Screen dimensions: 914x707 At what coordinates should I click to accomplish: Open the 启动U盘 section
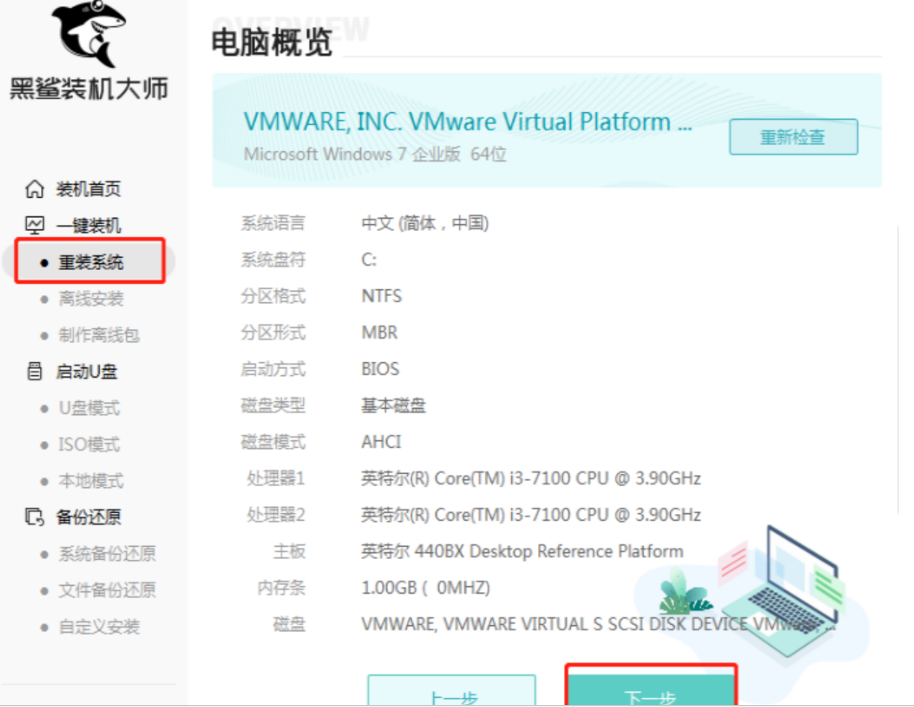click(x=87, y=371)
